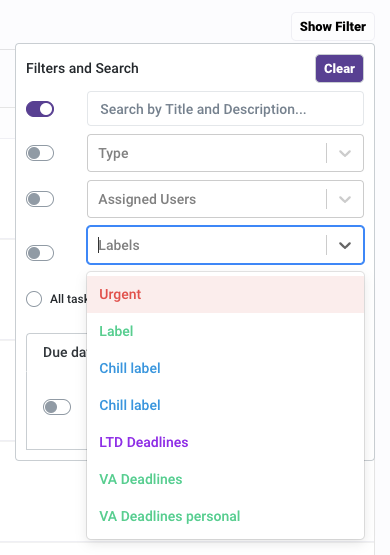Pick the VA Deadlines personal label
Screen dimensions: 390x555
pyautogui.click(x=225, y=516)
